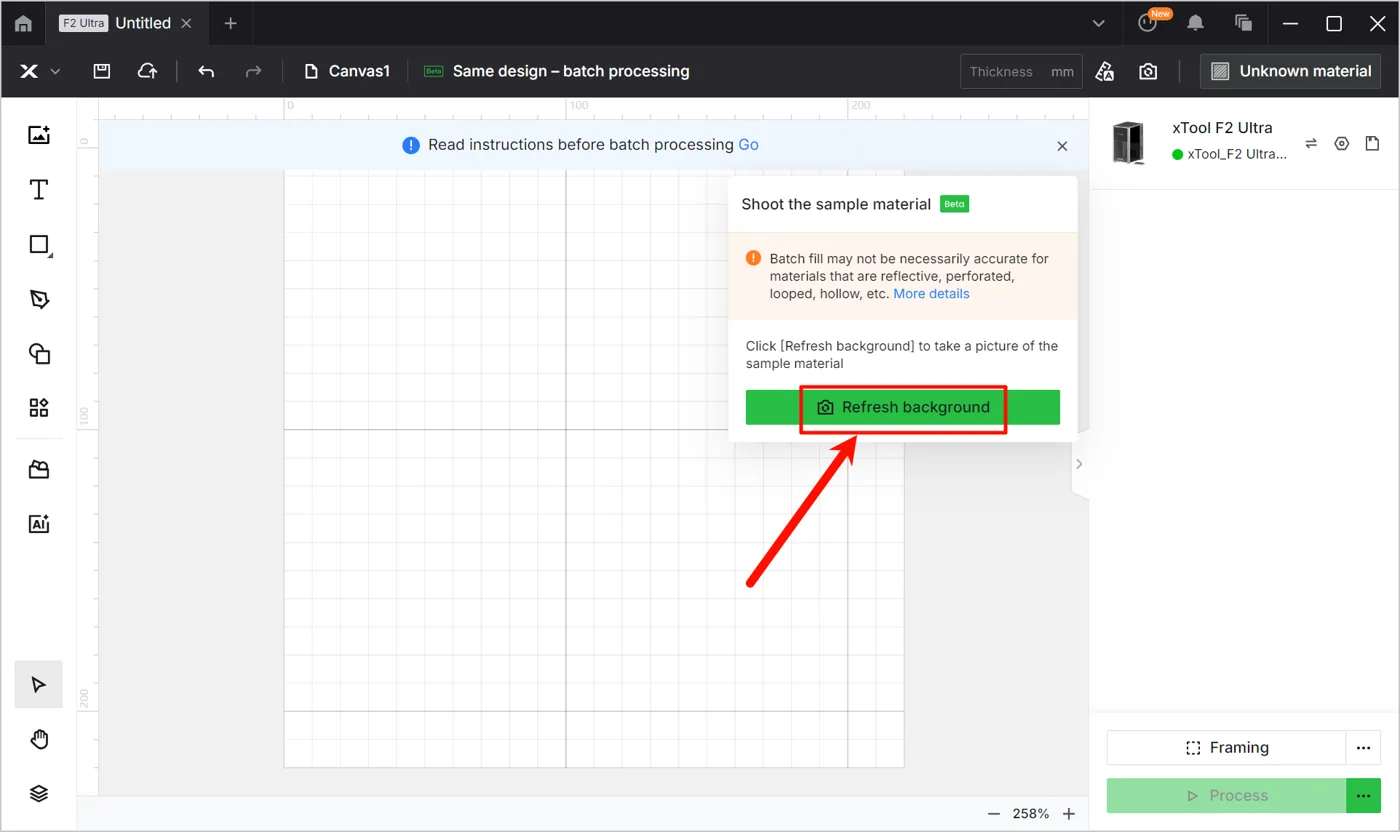Zoom in the canvas with plus
The width and height of the screenshot is (1400, 832).
[1069, 814]
